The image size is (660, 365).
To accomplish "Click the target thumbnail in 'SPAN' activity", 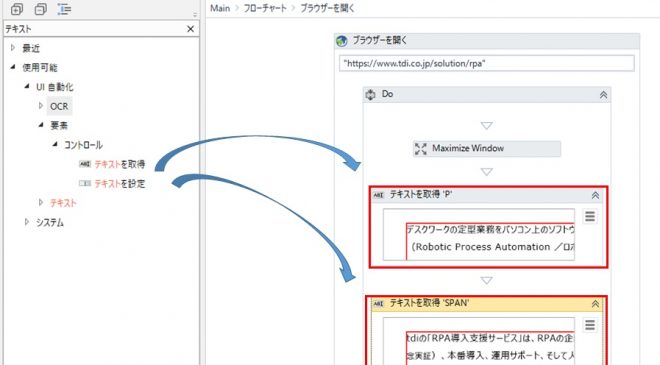I will tap(479, 341).
